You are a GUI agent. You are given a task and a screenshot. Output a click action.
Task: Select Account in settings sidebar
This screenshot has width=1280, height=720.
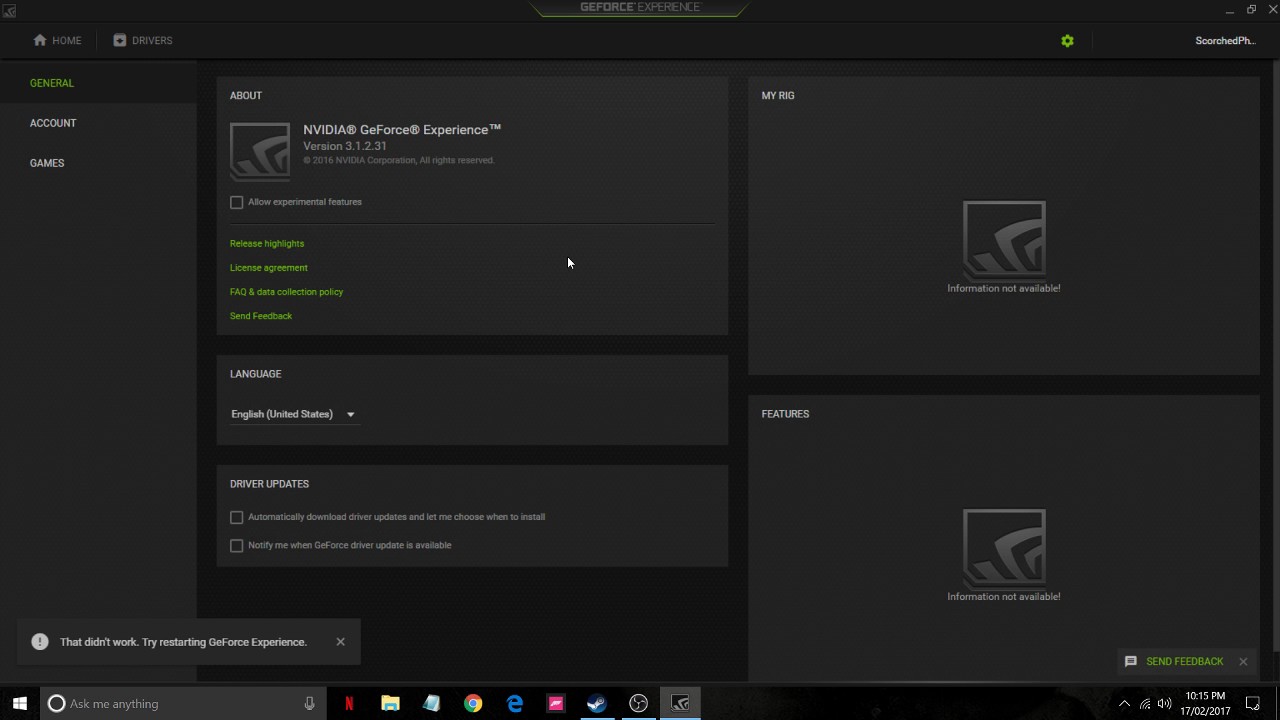53,123
